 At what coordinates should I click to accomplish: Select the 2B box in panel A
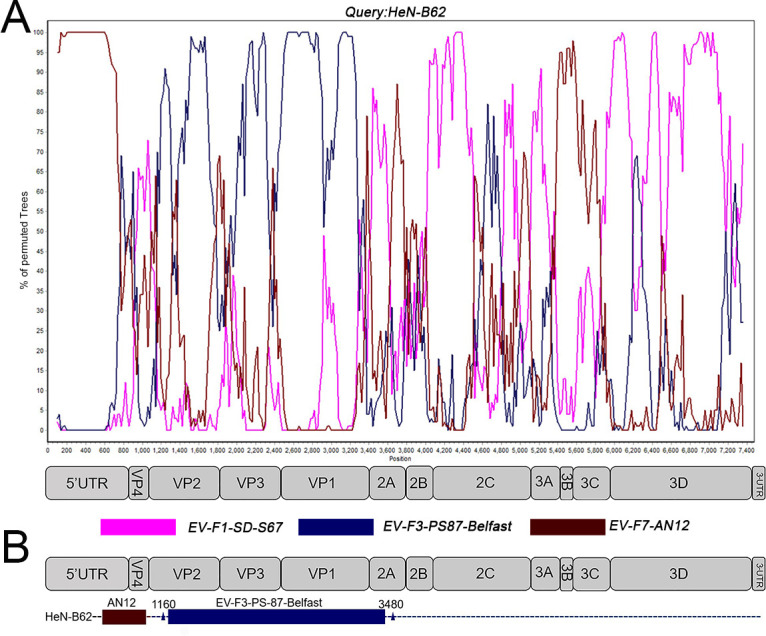coord(420,483)
